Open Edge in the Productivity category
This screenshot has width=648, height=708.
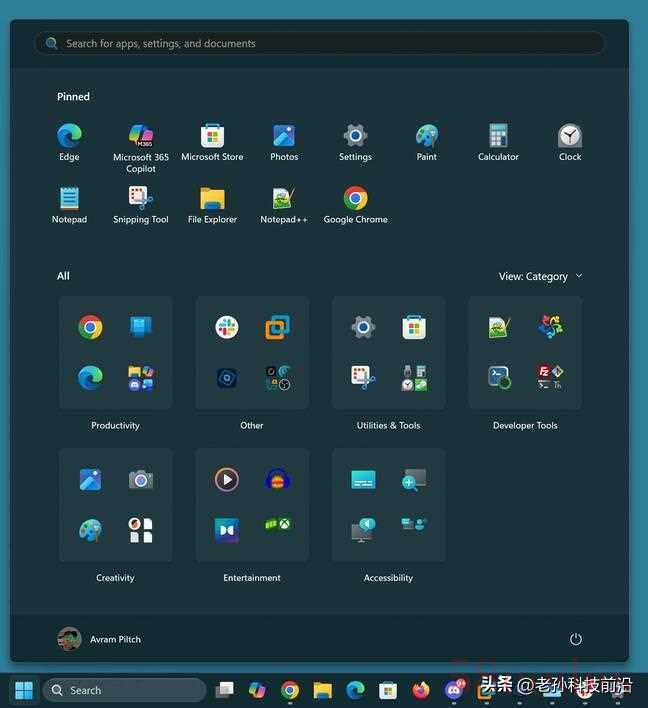click(x=90, y=377)
